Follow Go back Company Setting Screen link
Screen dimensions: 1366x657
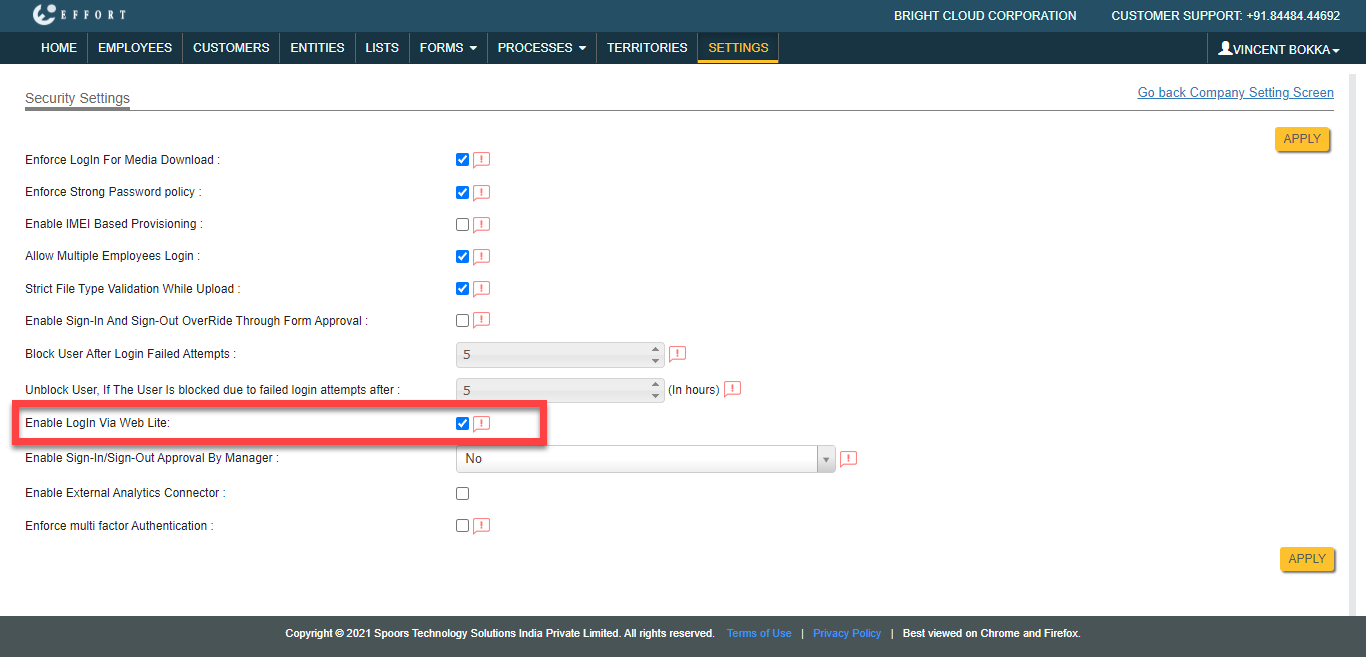coord(1235,93)
